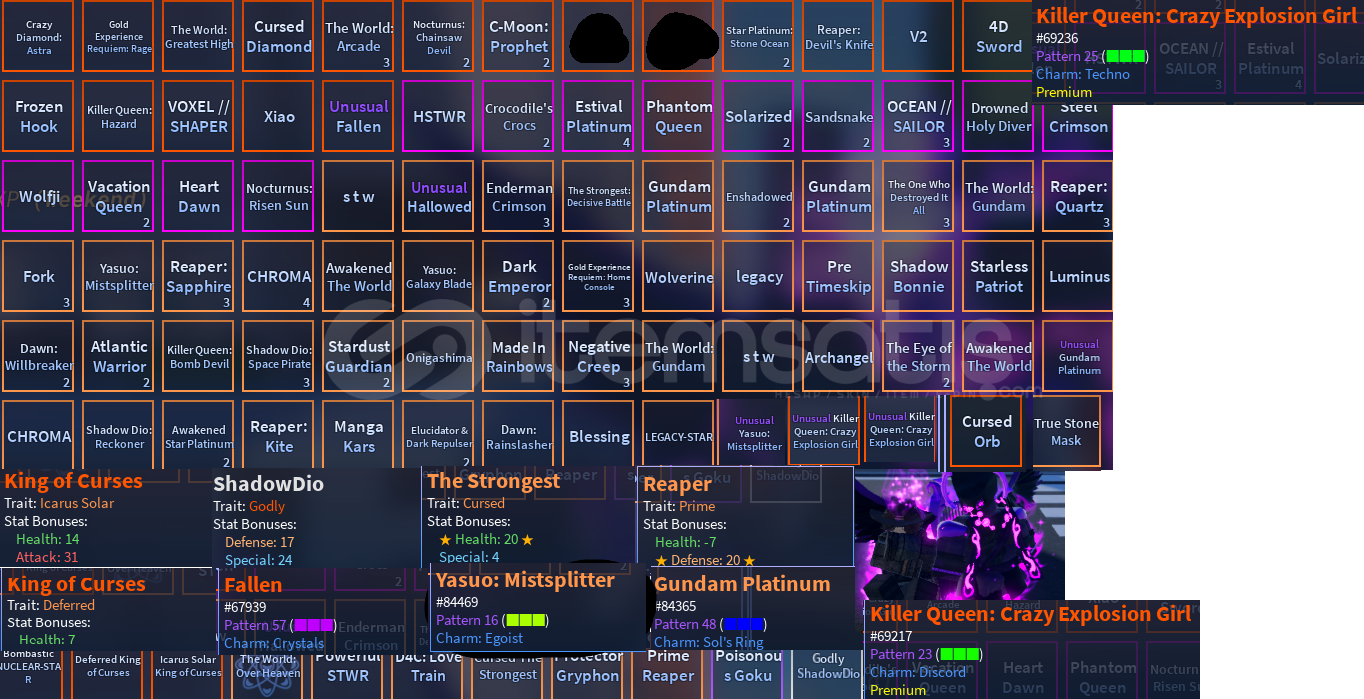The width and height of the screenshot is (1364, 699).
Task: Pick the Crocodile's Crocs slot
Action: coord(519,116)
